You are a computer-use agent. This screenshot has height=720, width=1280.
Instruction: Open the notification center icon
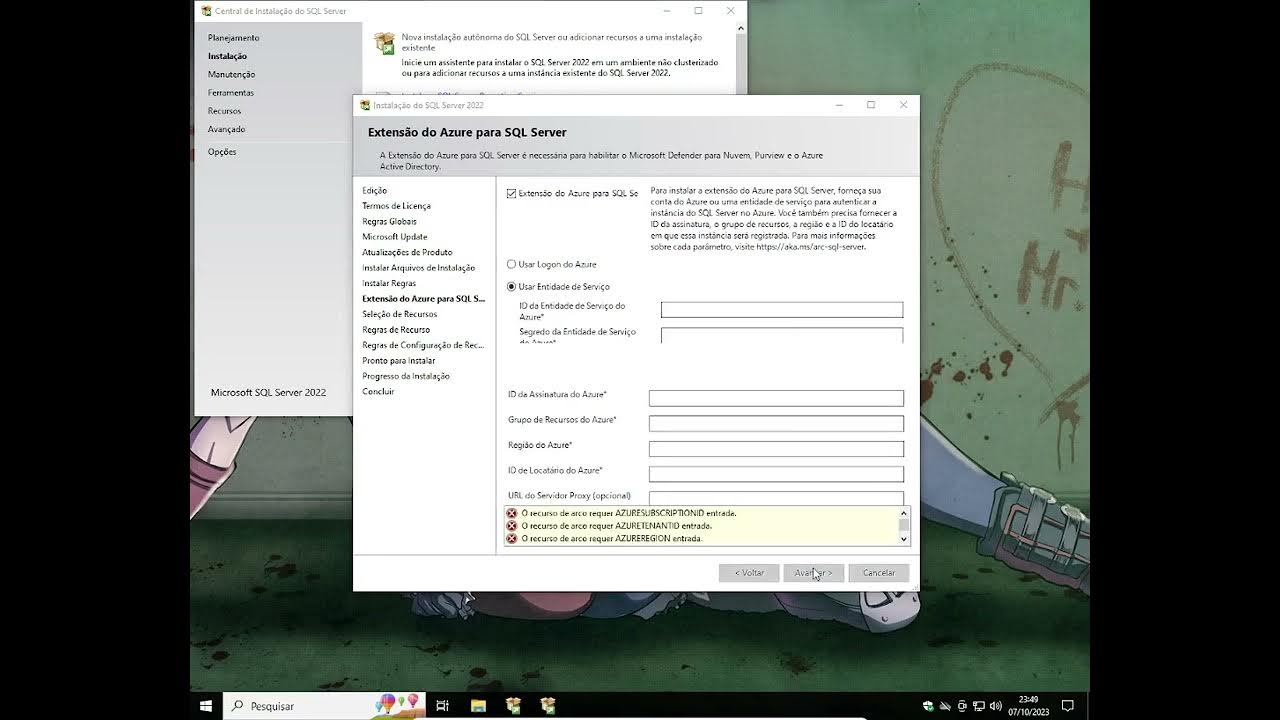click(x=1067, y=706)
